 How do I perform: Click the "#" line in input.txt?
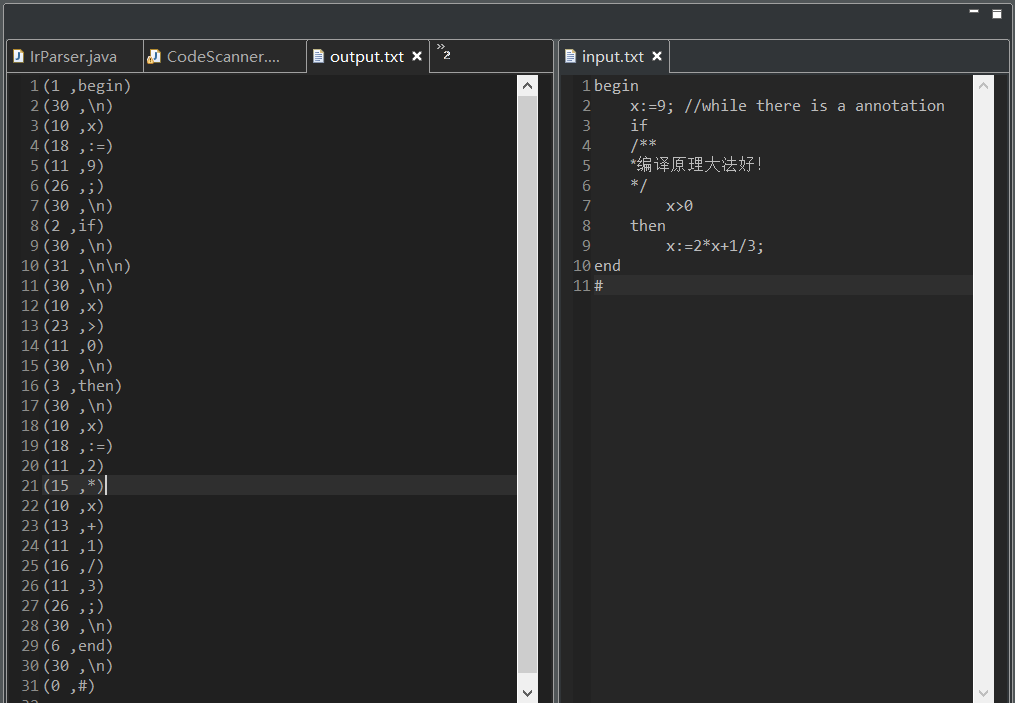599,285
